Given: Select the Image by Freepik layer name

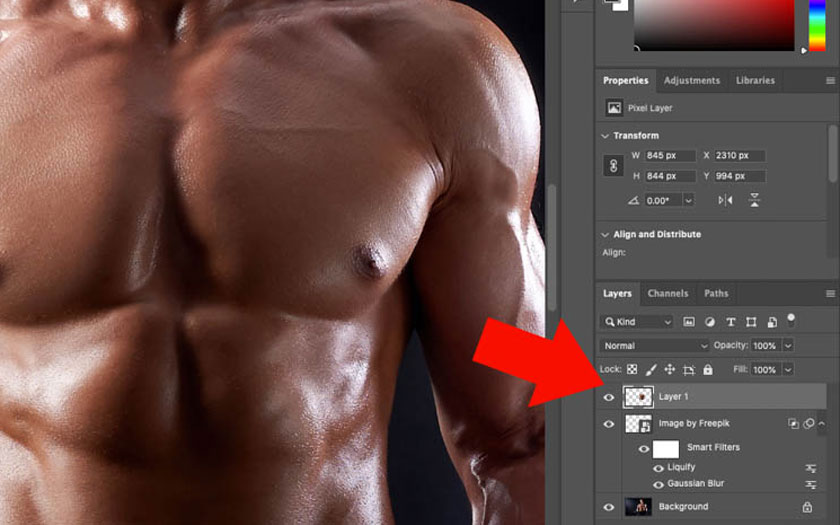Looking at the screenshot, I should tap(694, 424).
